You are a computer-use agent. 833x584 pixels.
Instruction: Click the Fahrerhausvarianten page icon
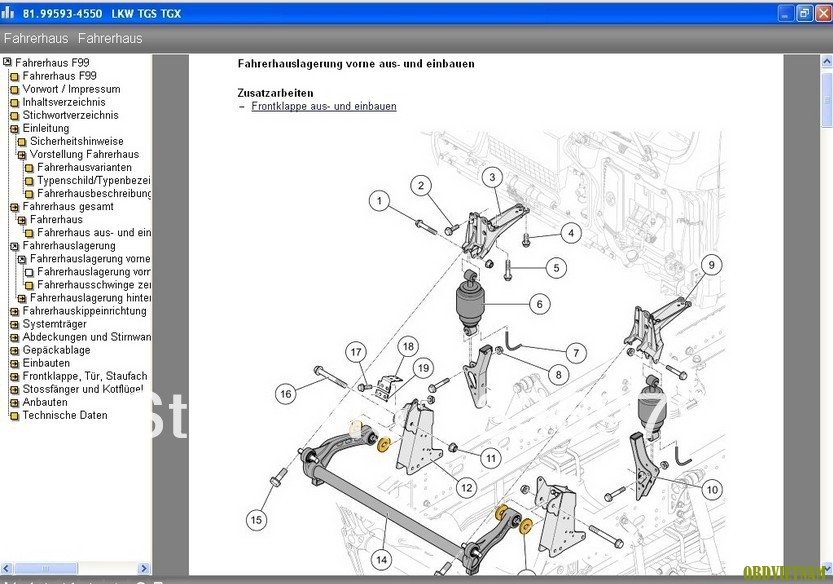(29, 168)
